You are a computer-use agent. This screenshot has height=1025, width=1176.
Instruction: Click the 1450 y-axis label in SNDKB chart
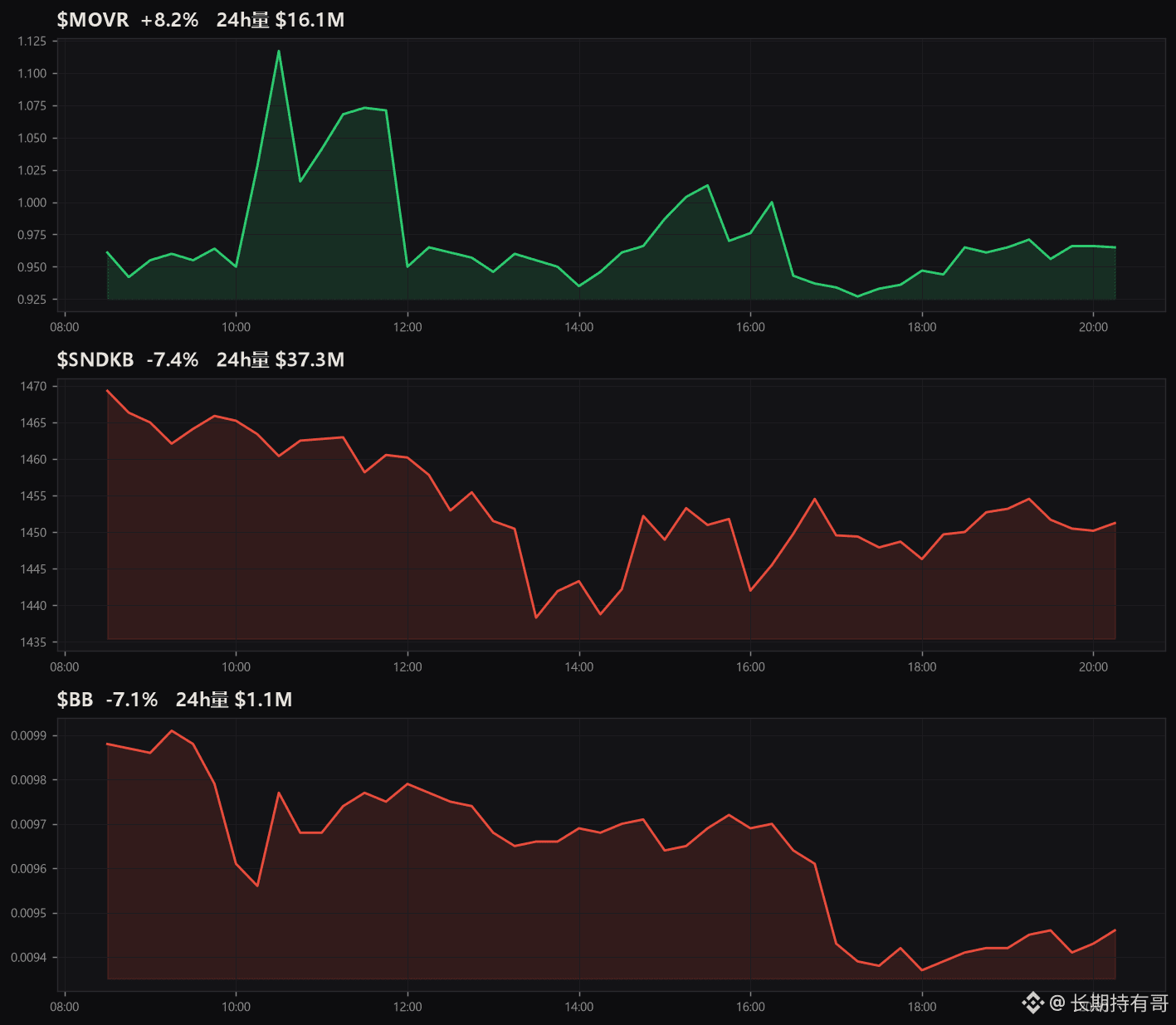click(x=34, y=533)
